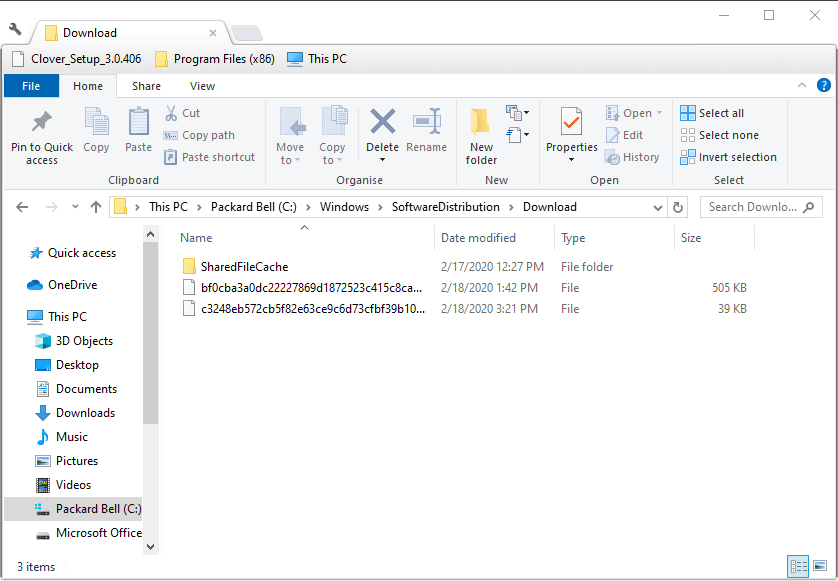Screen dimensions: 838x581
Task: Open Downloads in navigation pane
Action: click(x=86, y=413)
